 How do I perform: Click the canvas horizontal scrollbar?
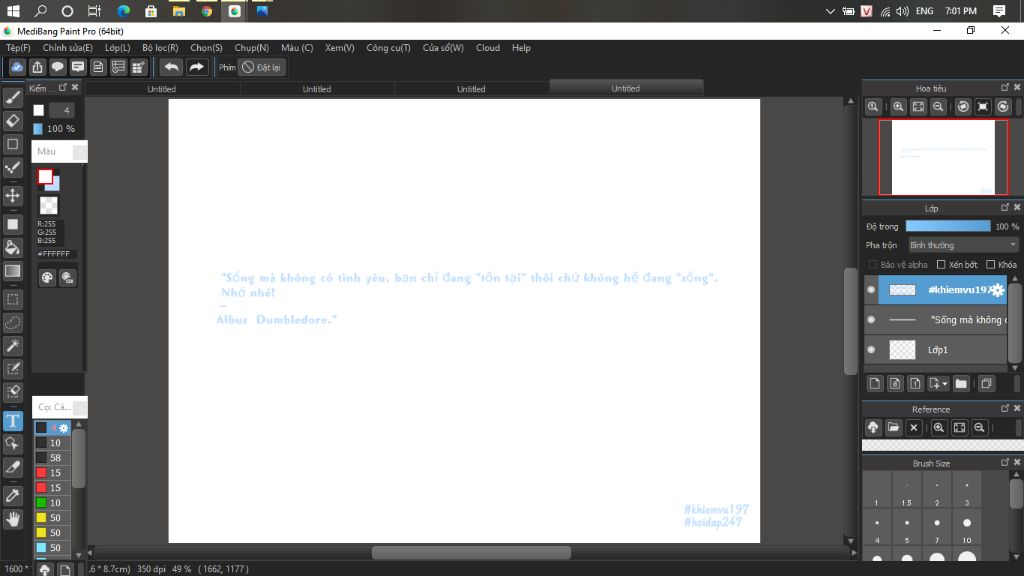[x=471, y=552]
